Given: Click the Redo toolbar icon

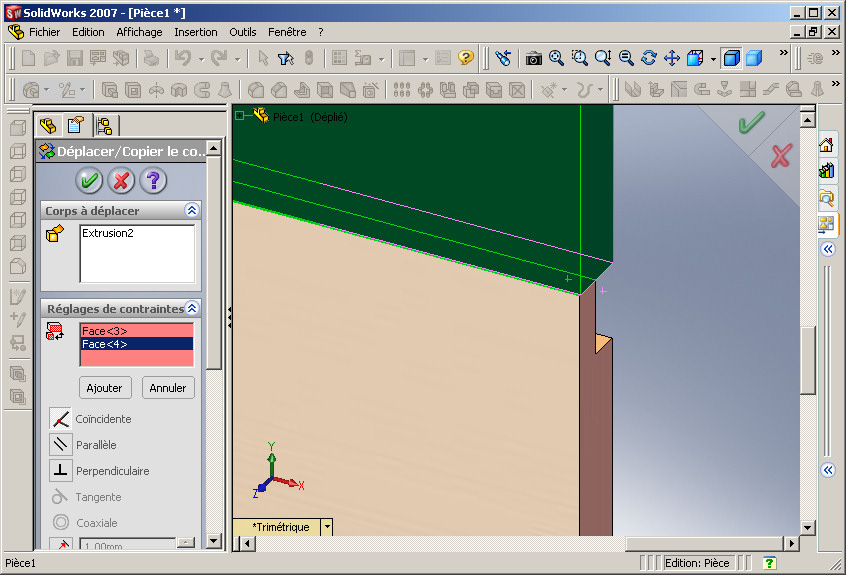Looking at the screenshot, I should [219, 58].
